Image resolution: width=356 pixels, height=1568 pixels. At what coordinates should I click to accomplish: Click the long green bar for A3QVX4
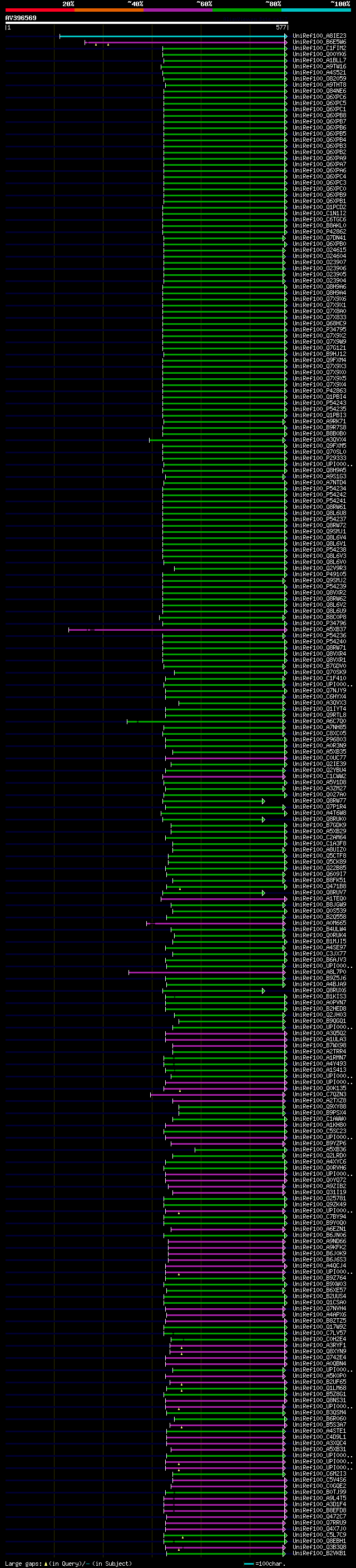click(217, 440)
